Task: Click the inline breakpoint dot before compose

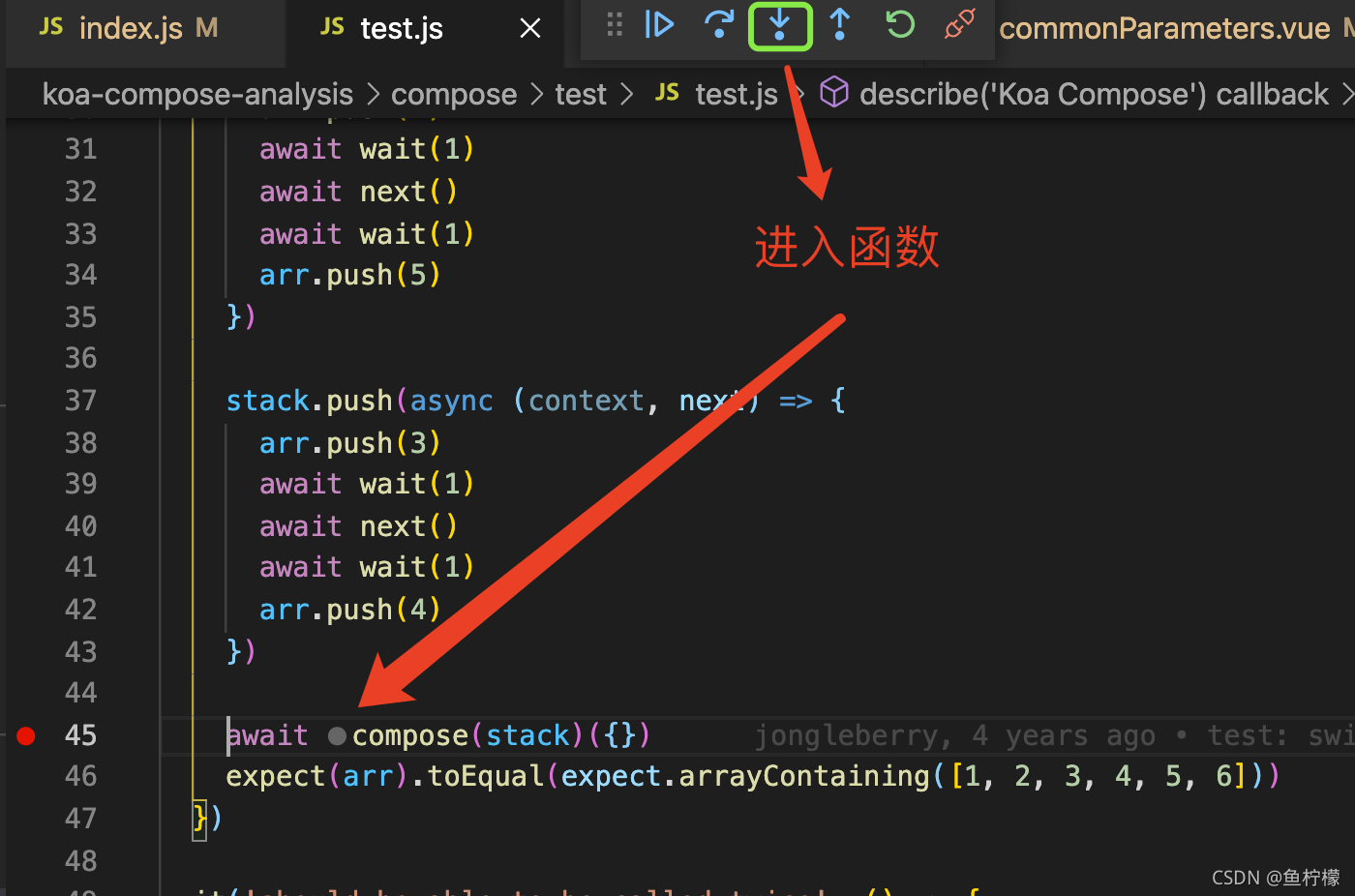Action: pyautogui.click(x=337, y=736)
